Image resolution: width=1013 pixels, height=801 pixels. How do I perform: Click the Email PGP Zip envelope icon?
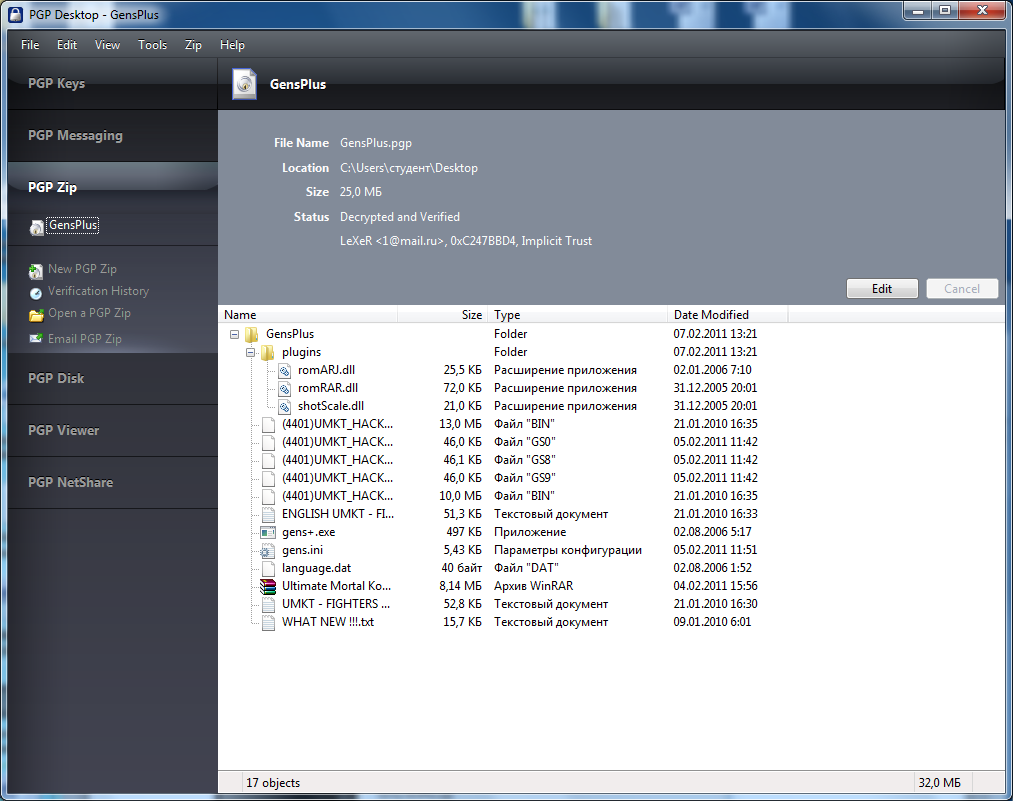(x=36, y=338)
